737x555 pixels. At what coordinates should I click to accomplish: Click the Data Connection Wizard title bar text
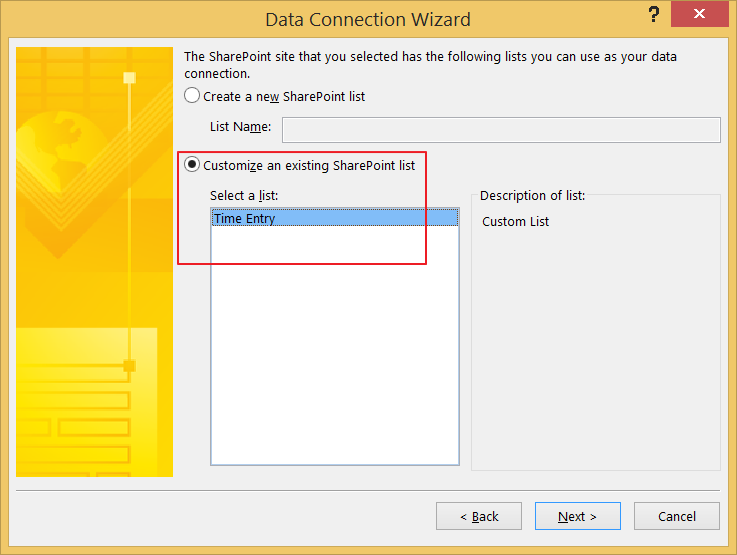[368, 19]
